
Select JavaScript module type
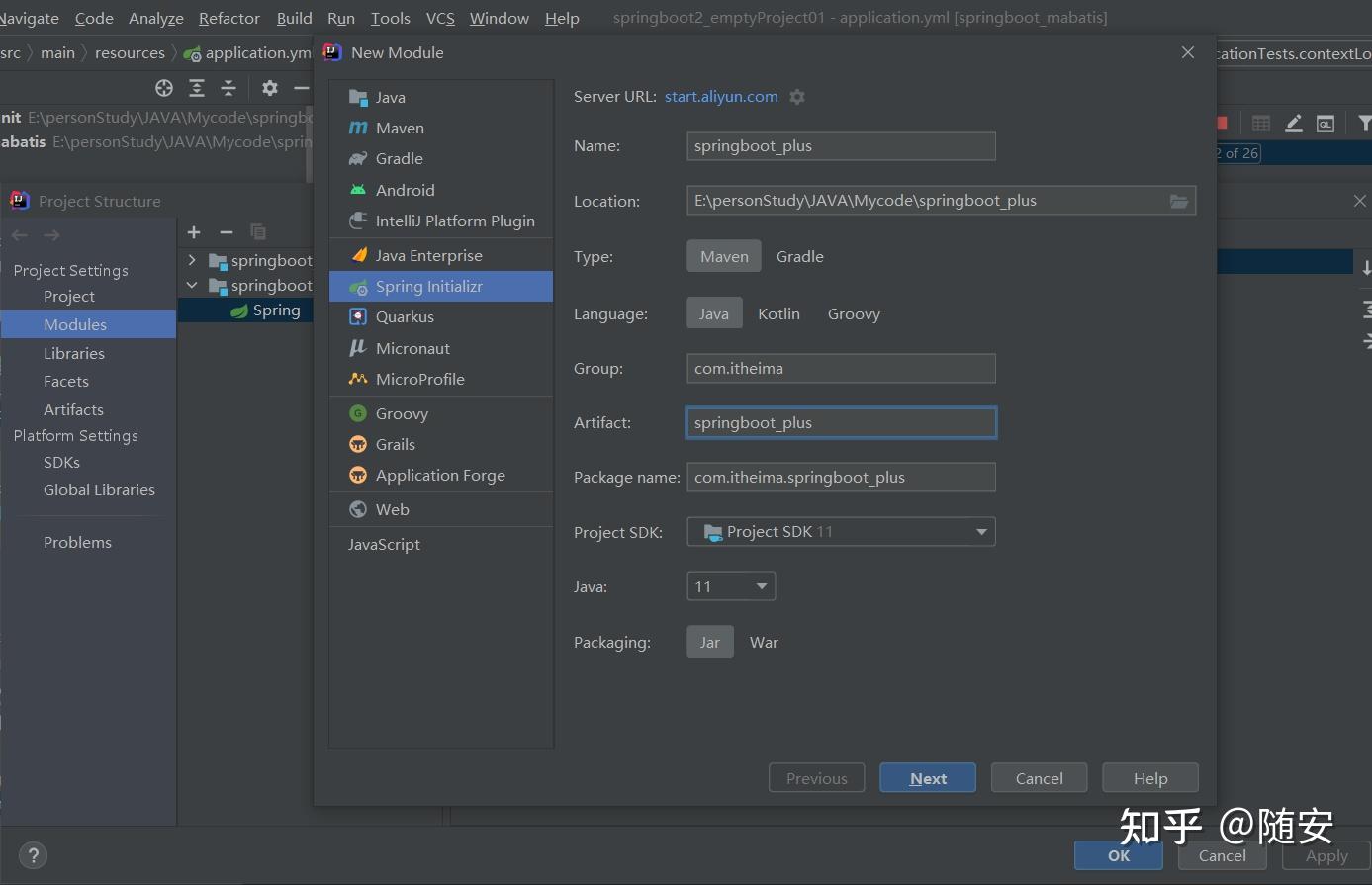click(440, 544)
